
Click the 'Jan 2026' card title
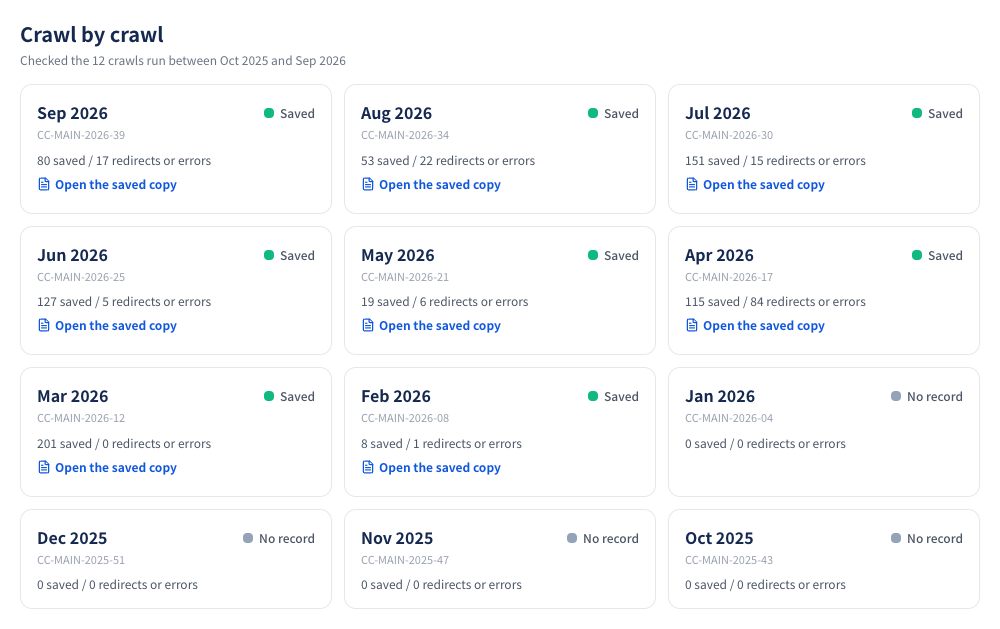720,396
